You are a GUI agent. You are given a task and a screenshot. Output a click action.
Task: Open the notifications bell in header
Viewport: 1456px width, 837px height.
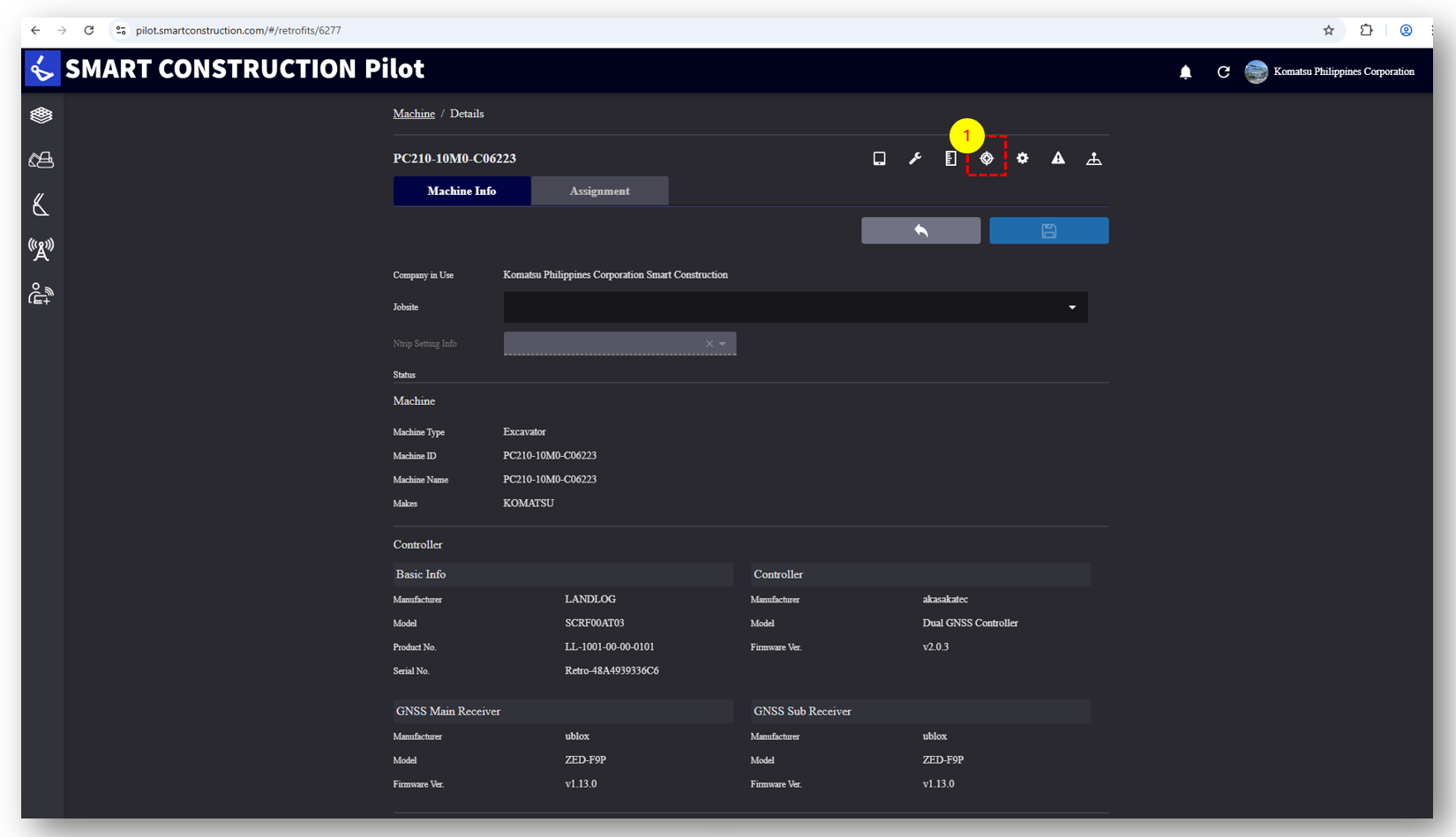(x=1185, y=72)
